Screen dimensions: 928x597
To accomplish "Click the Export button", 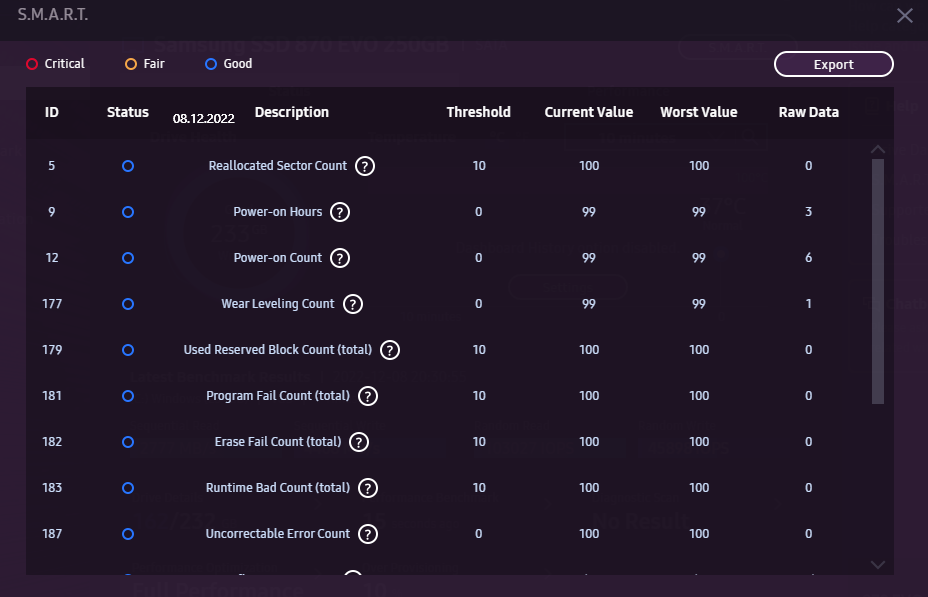I will [833, 64].
